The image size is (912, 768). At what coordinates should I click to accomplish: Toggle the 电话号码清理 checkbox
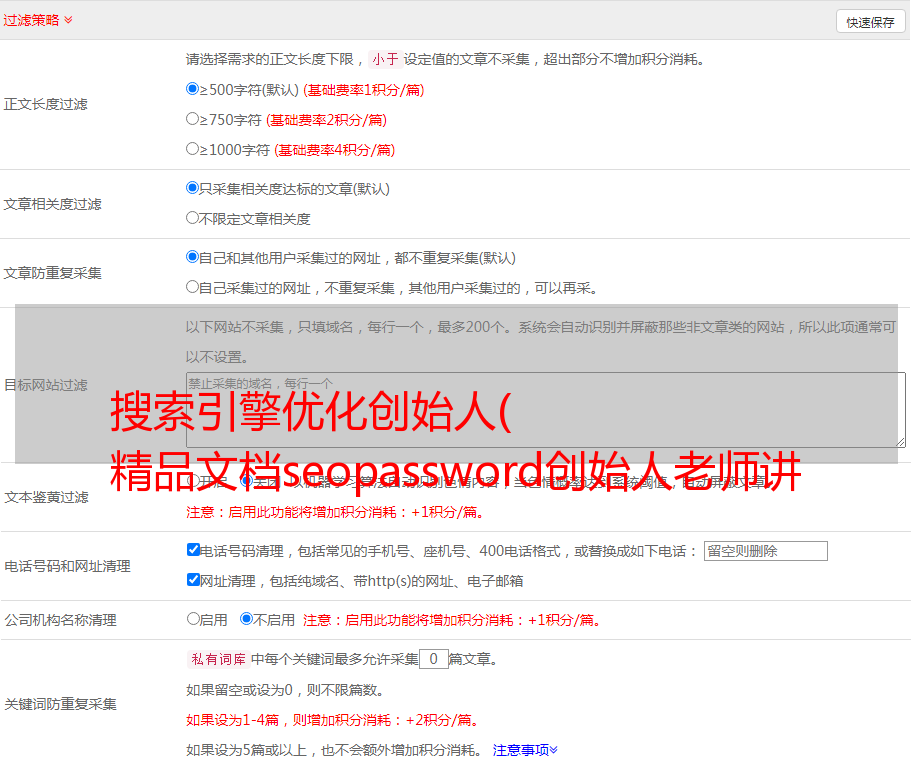click(x=194, y=550)
